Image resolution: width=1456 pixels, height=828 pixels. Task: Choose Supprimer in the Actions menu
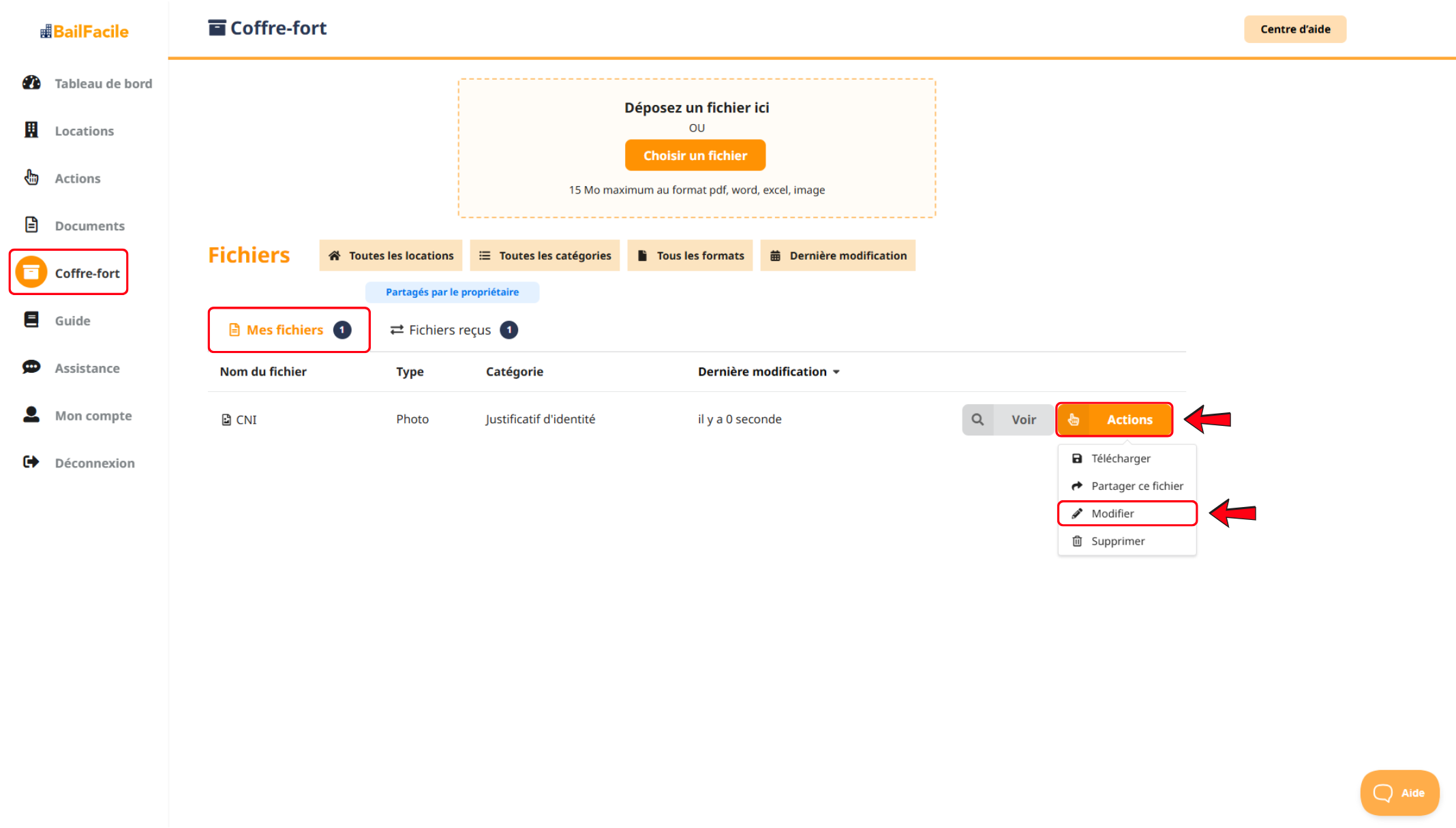click(1117, 541)
